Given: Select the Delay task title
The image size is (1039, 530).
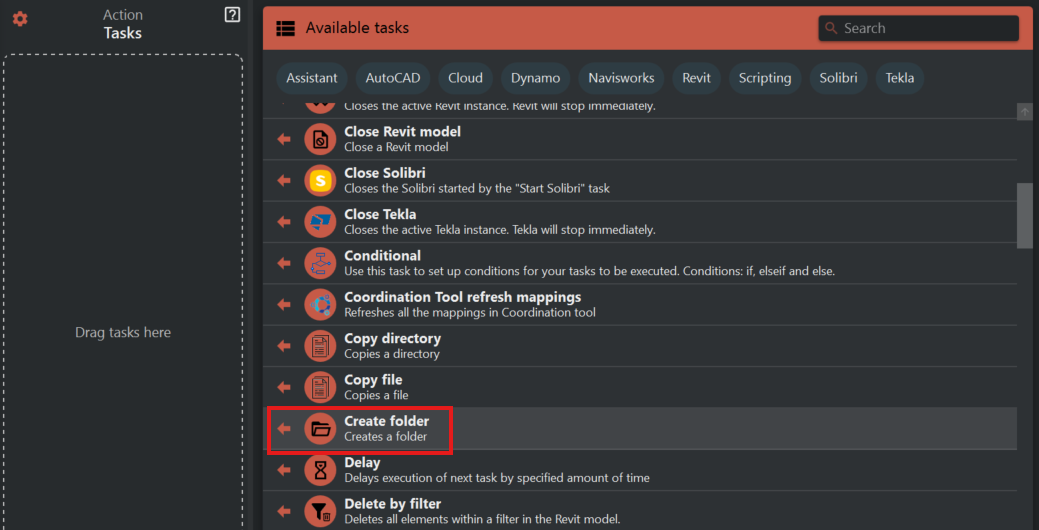Looking at the screenshot, I should tap(362, 462).
